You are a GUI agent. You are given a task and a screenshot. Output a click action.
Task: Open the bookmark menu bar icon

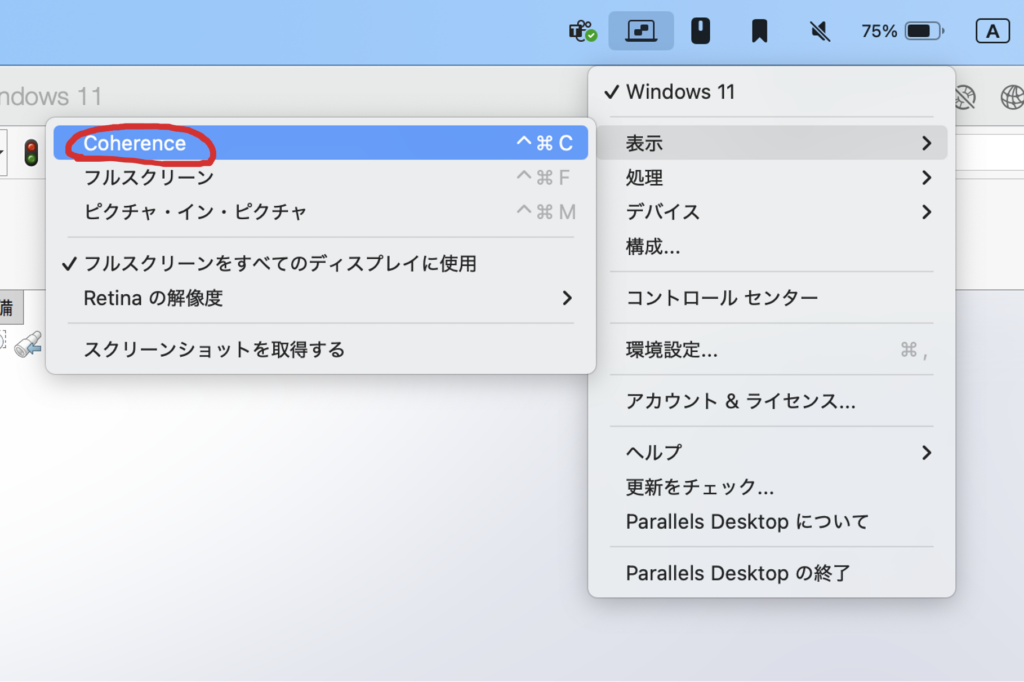point(759,31)
